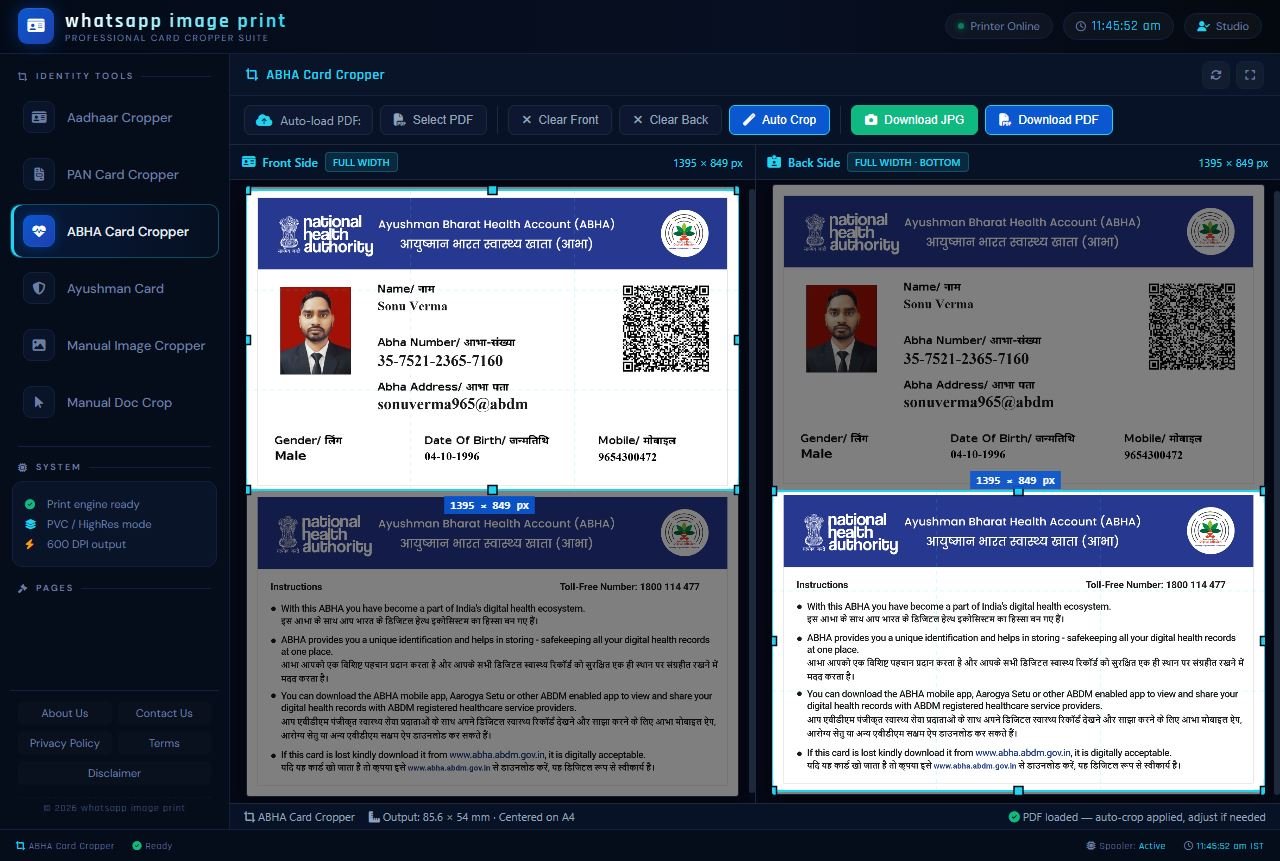
Task: Open the Manual Image Cropper tool
Action: coord(115,345)
